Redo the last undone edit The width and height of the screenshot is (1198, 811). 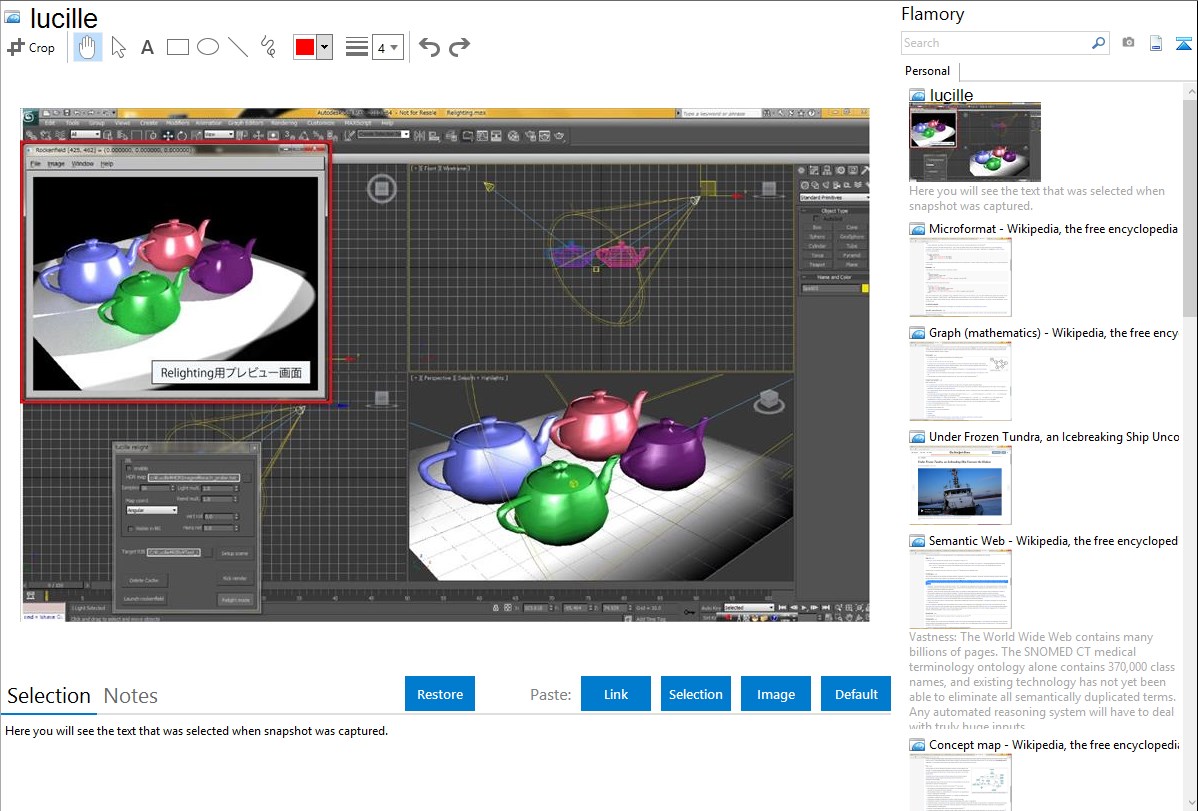pyautogui.click(x=459, y=47)
